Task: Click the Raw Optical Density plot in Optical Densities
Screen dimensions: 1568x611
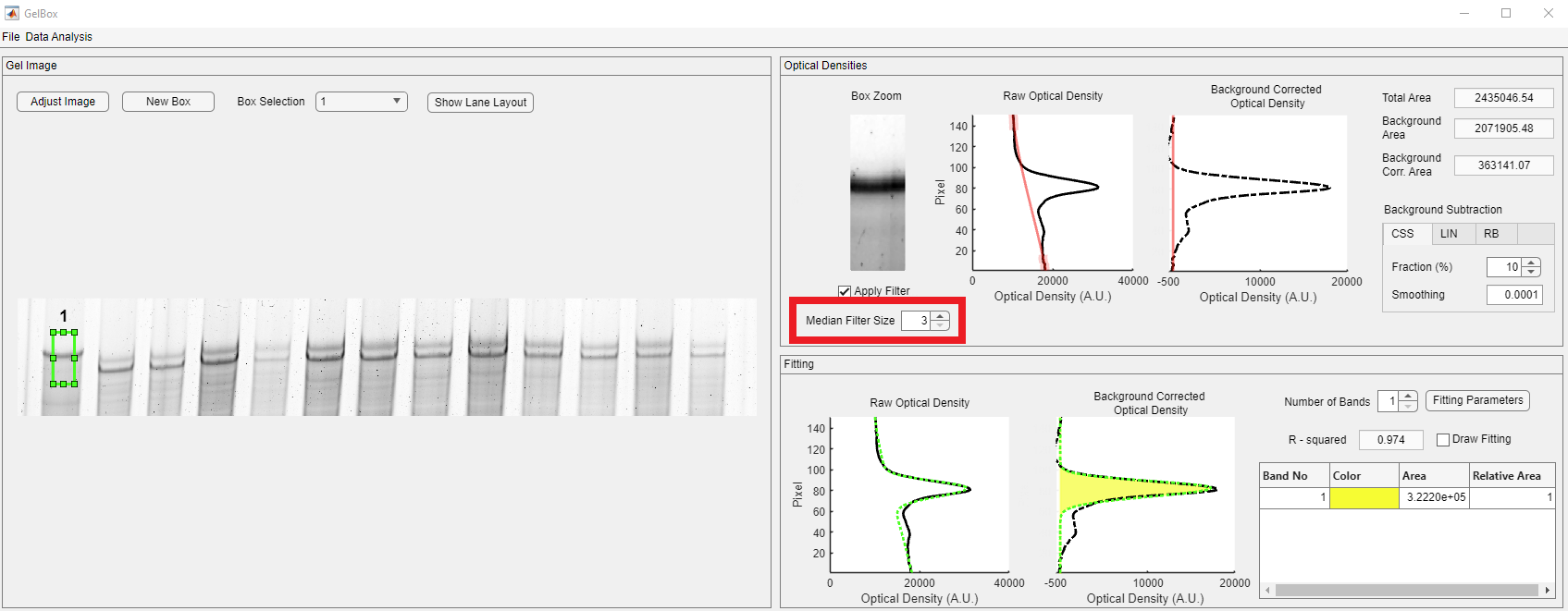Action: click(1053, 192)
